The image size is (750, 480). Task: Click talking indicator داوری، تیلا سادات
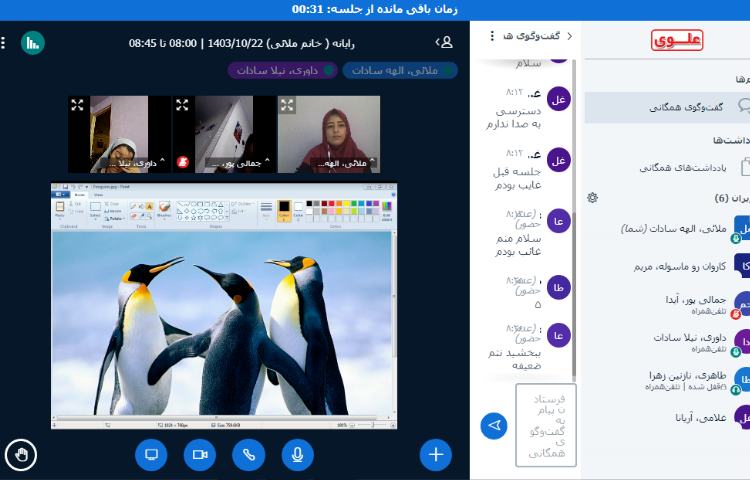coord(283,71)
